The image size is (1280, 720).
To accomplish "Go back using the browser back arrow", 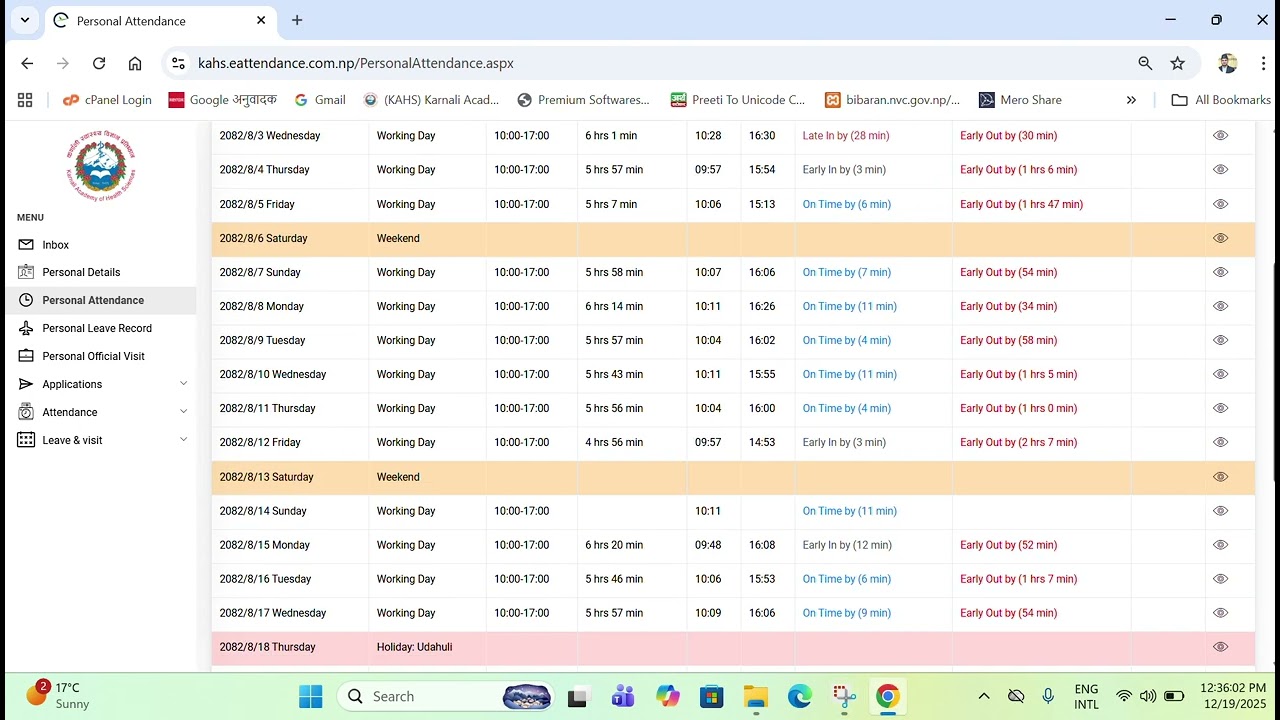I will (x=27, y=63).
